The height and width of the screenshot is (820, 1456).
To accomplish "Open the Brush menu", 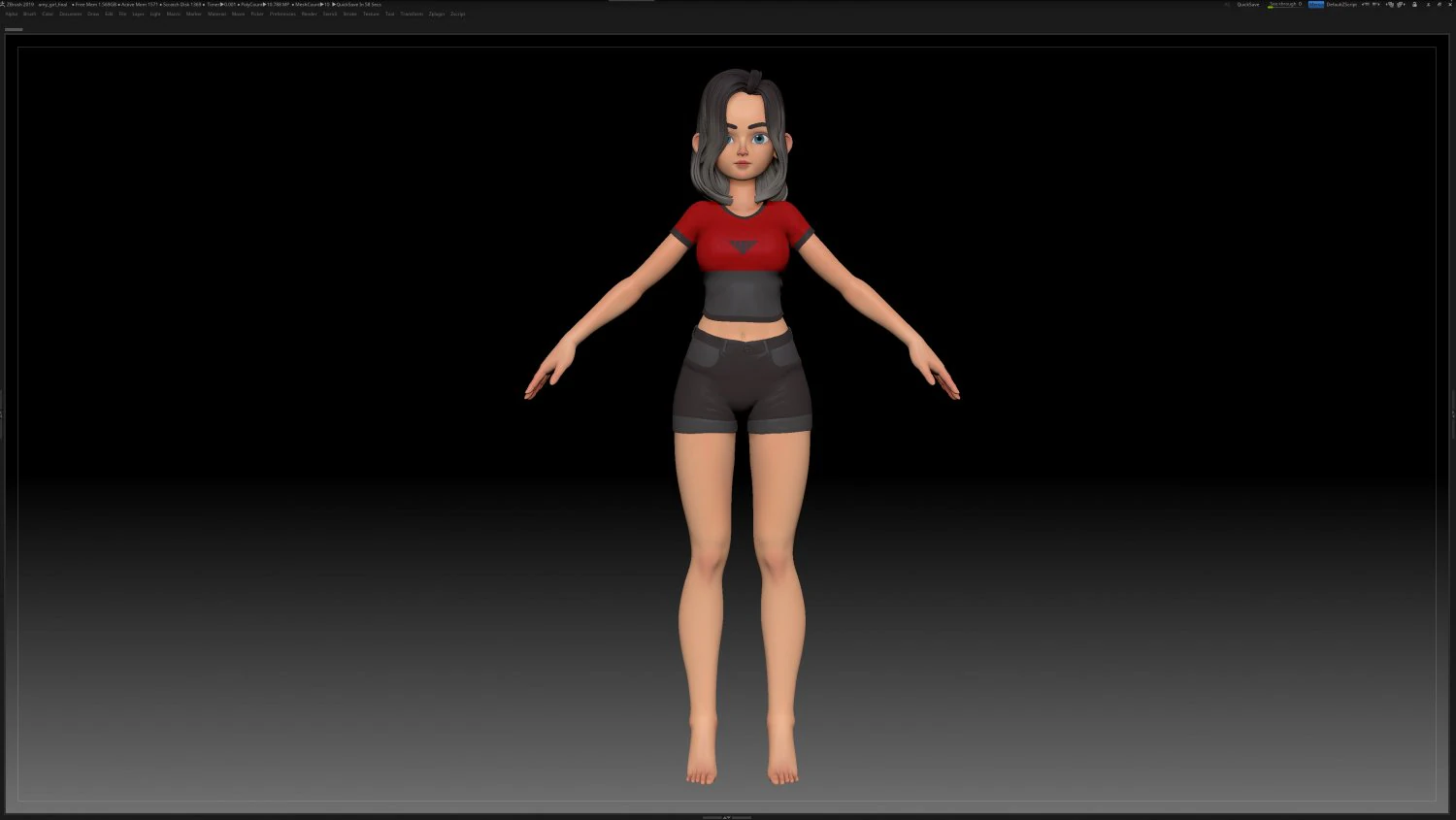I will pos(29,14).
